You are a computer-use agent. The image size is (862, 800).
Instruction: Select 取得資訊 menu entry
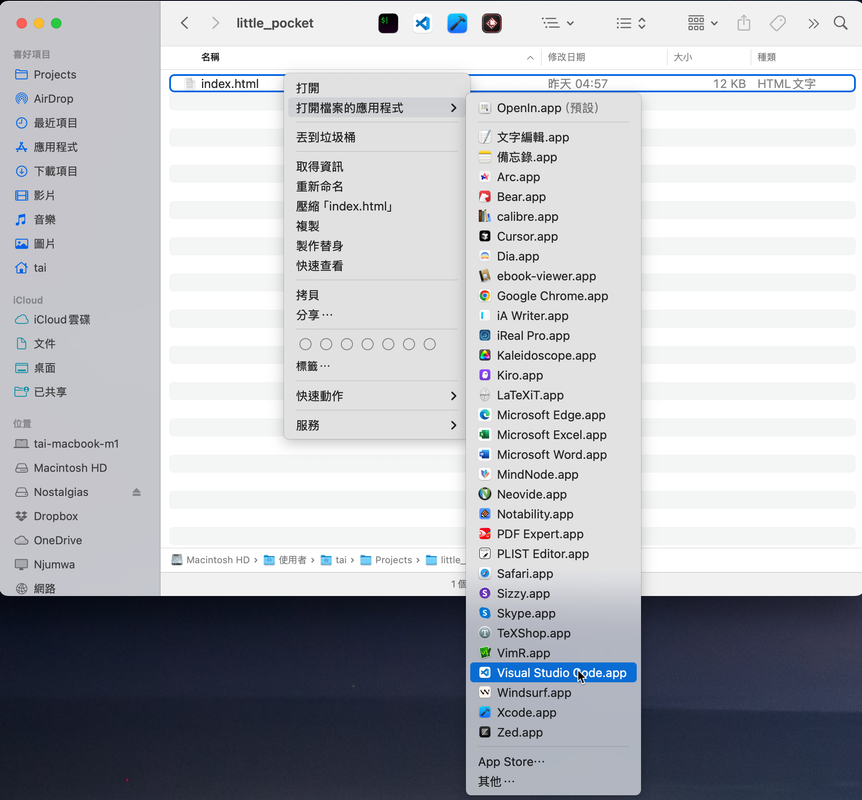coord(377,167)
